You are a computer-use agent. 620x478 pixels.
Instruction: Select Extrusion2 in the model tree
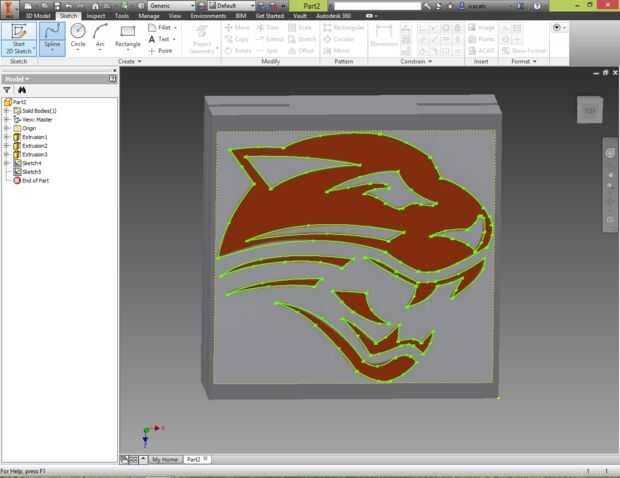[30, 145]
